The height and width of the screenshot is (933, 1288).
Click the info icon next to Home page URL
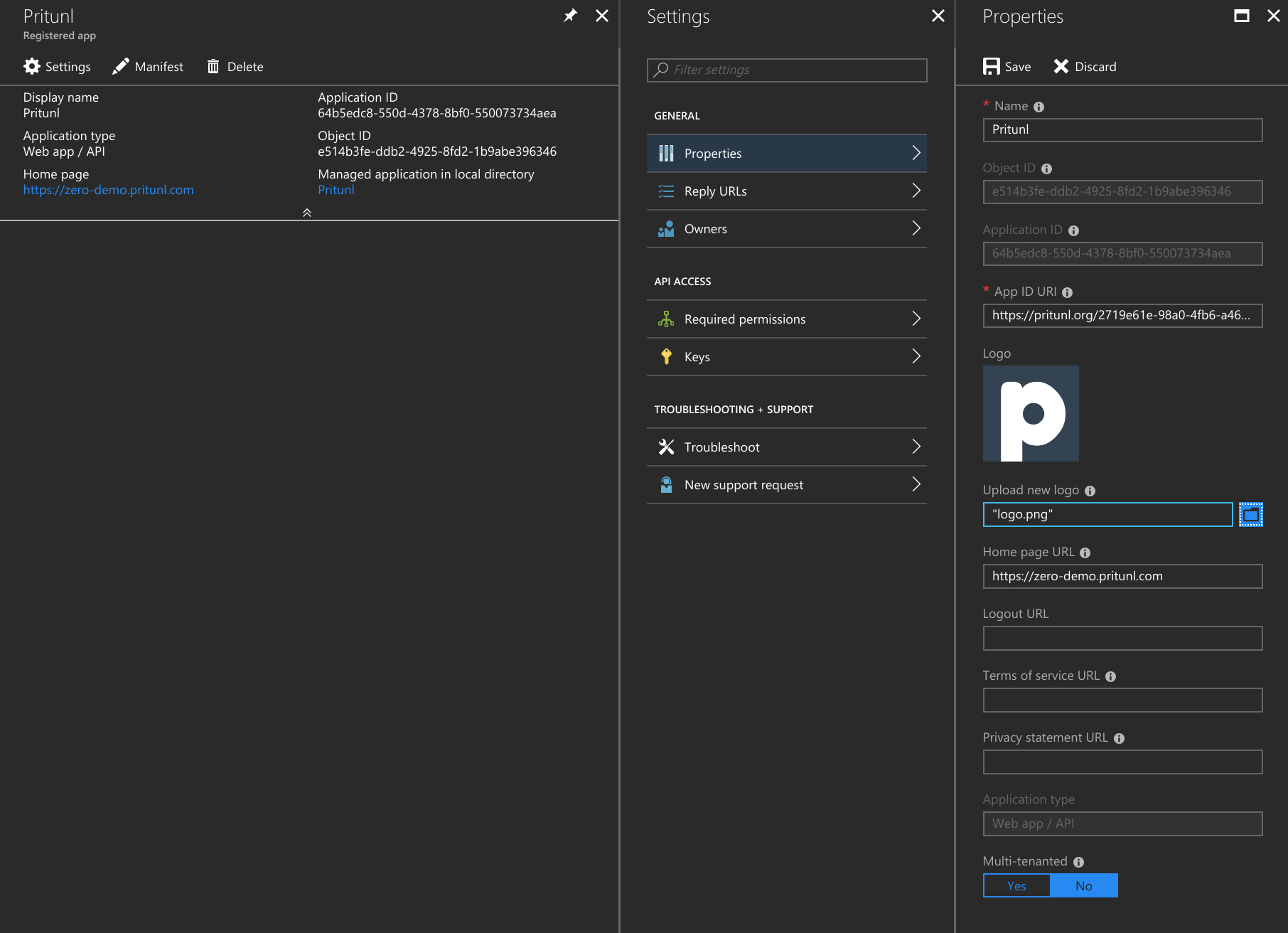[1085, 553]
